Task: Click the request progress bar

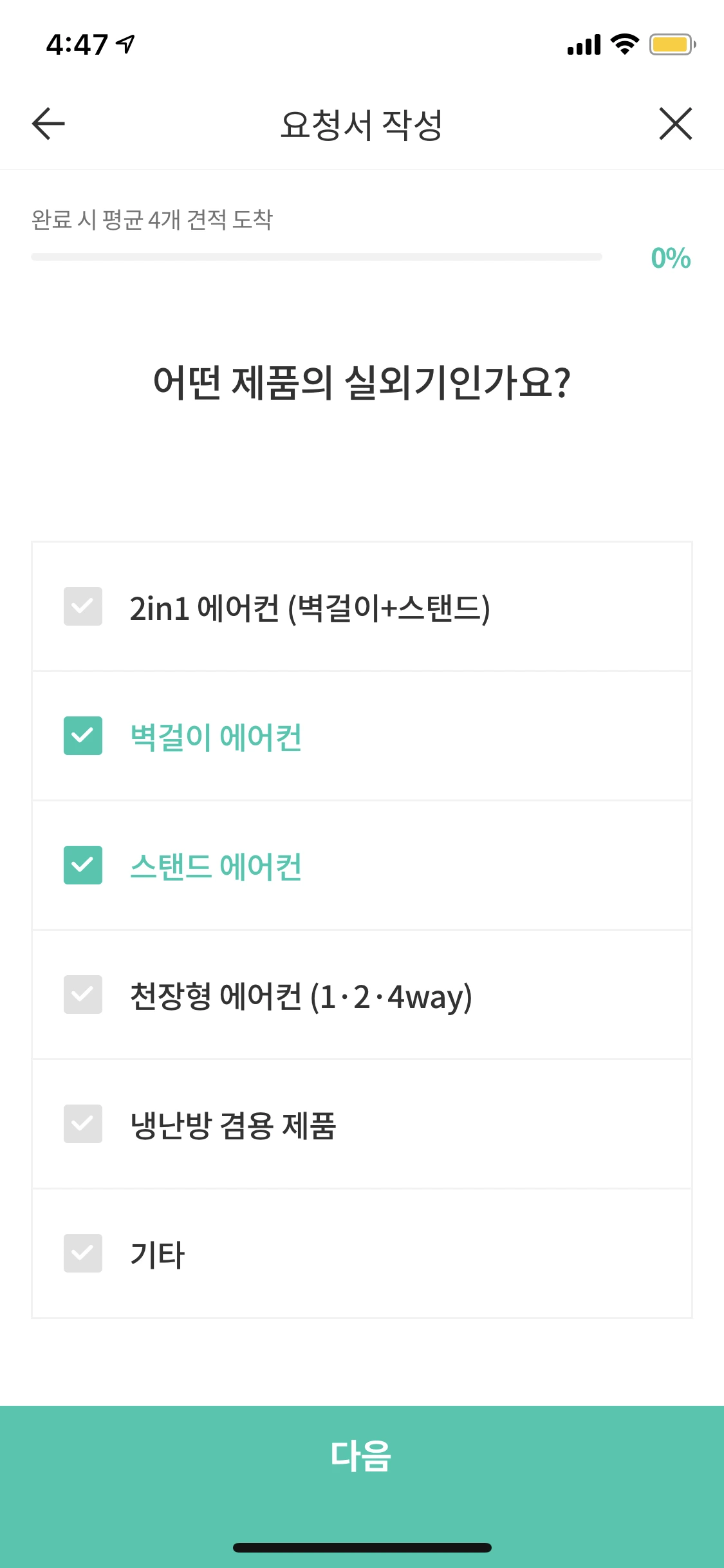Action: coord(317,257)
